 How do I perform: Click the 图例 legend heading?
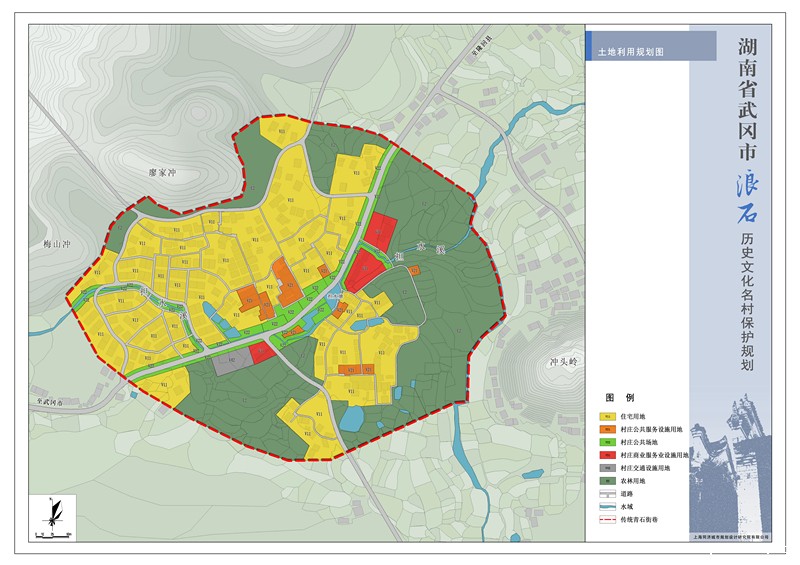(x=620, y=397)
